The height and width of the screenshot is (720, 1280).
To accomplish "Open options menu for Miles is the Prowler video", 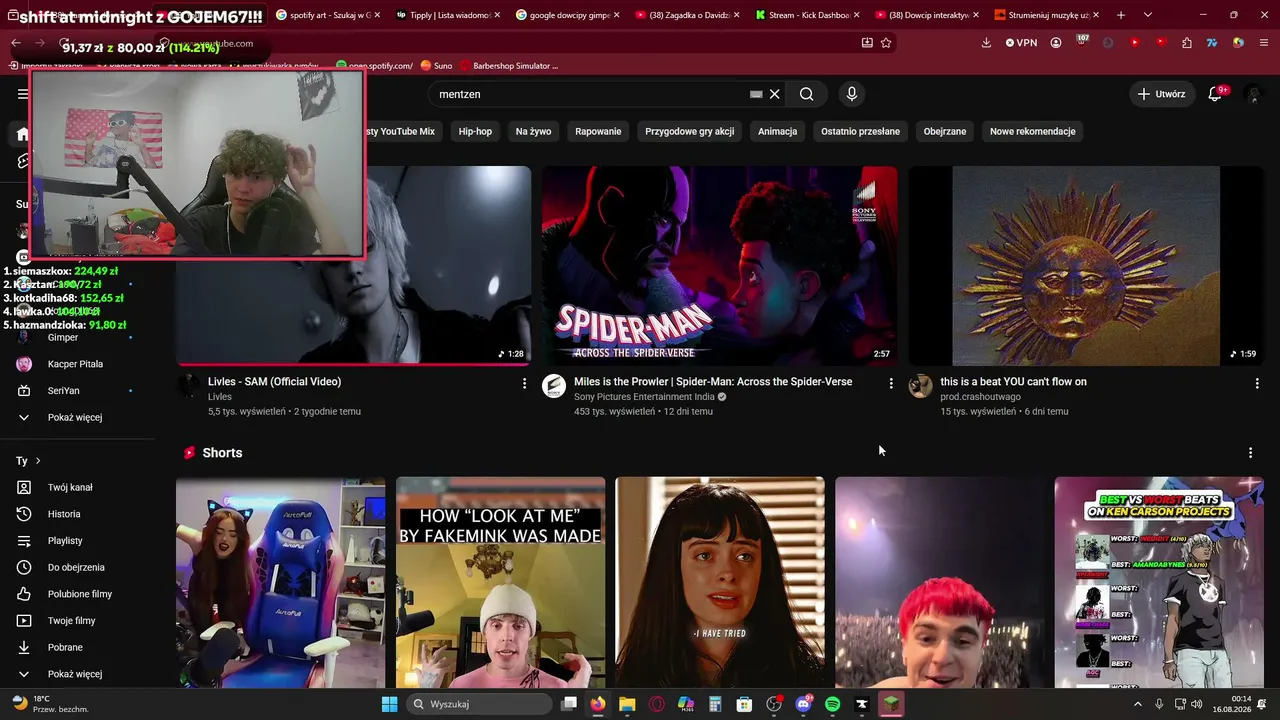I will (891, 383).
